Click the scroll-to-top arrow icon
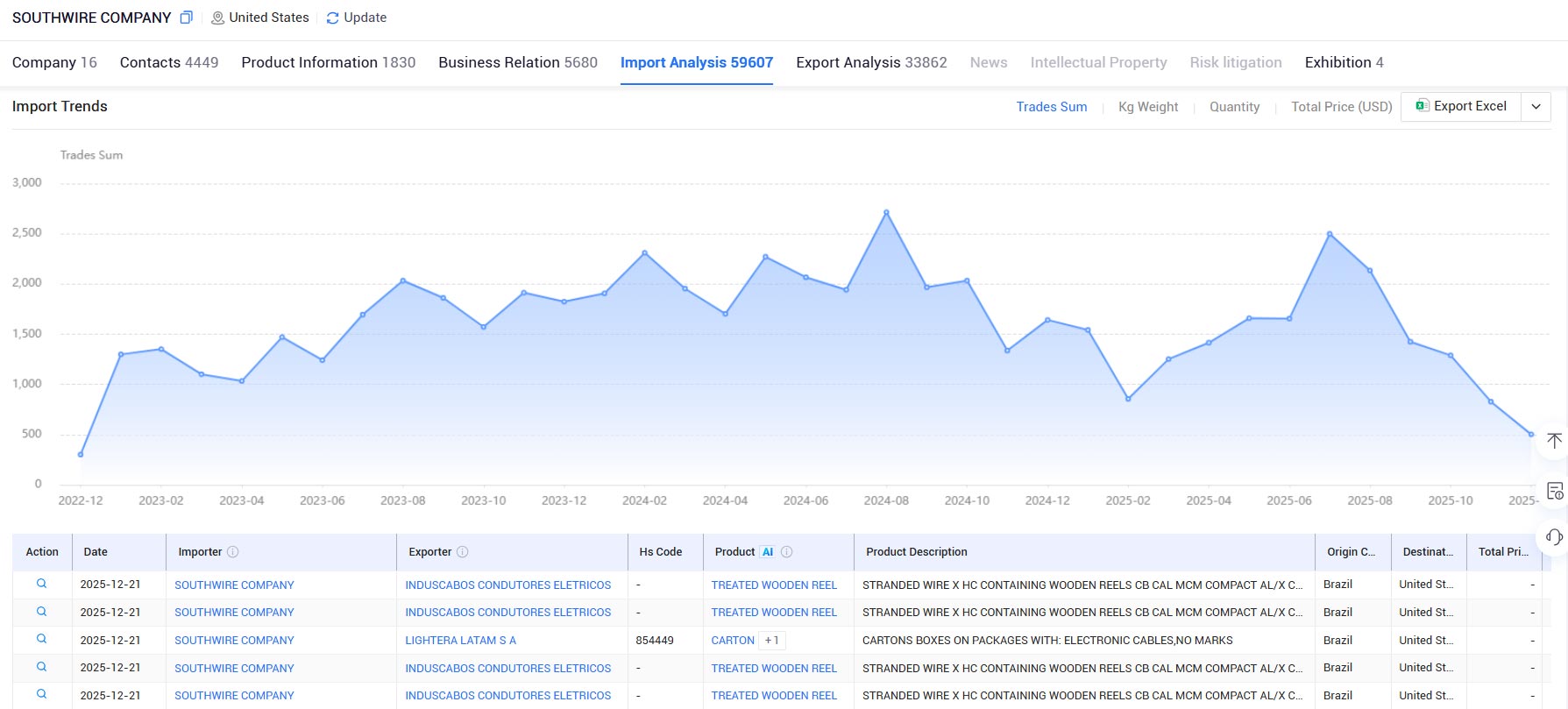The height and width of the screenshot is (709, 1568). [1554, 440]
